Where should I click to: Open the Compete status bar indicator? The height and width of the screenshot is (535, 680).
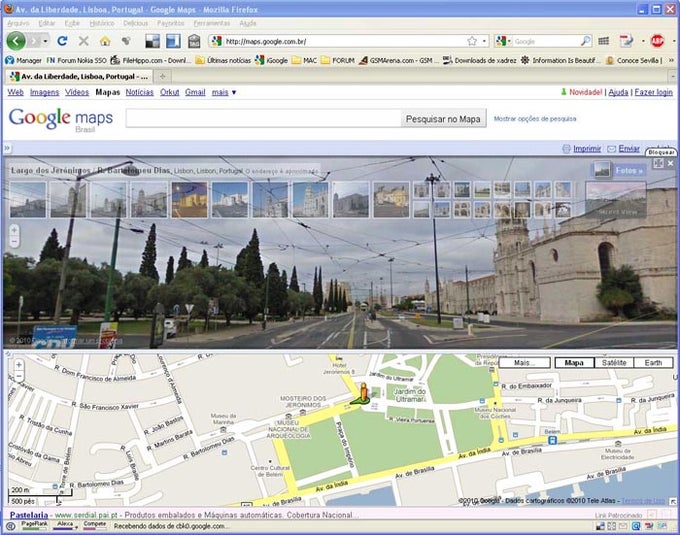pyautogui.click(x=95, y=525)
